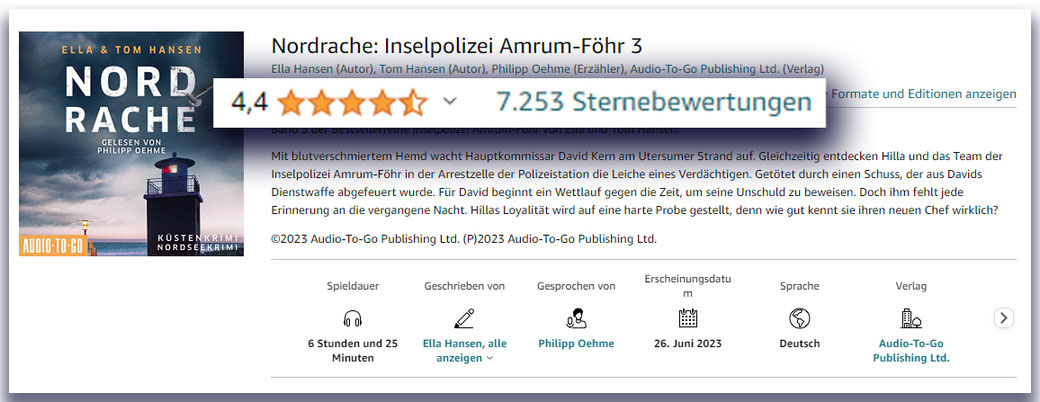Open Audio-To-Go Publishing Ltd. (Verlag) byline link
The height and width of the screenshot is (402, 1040).
coord(727,68)
